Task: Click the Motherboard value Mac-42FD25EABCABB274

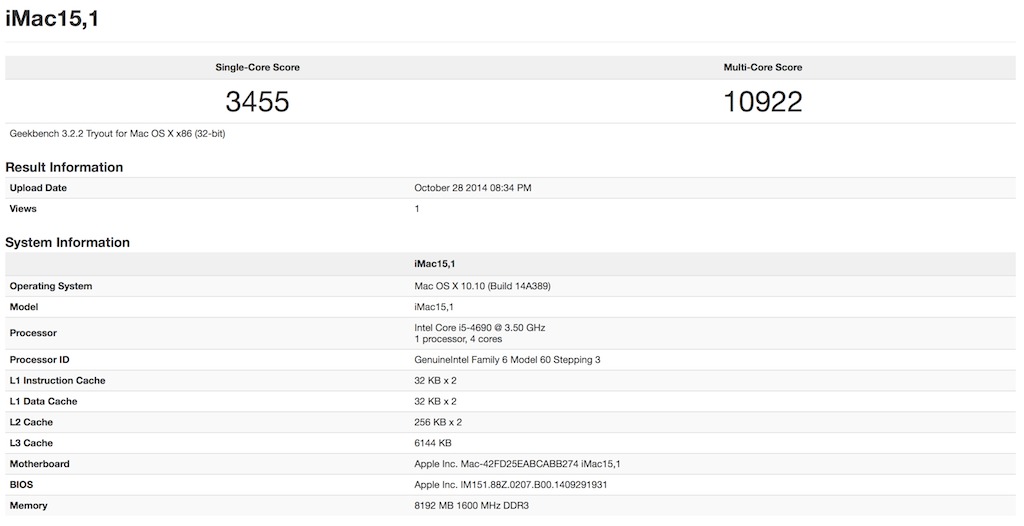Action: click(517, 464)
